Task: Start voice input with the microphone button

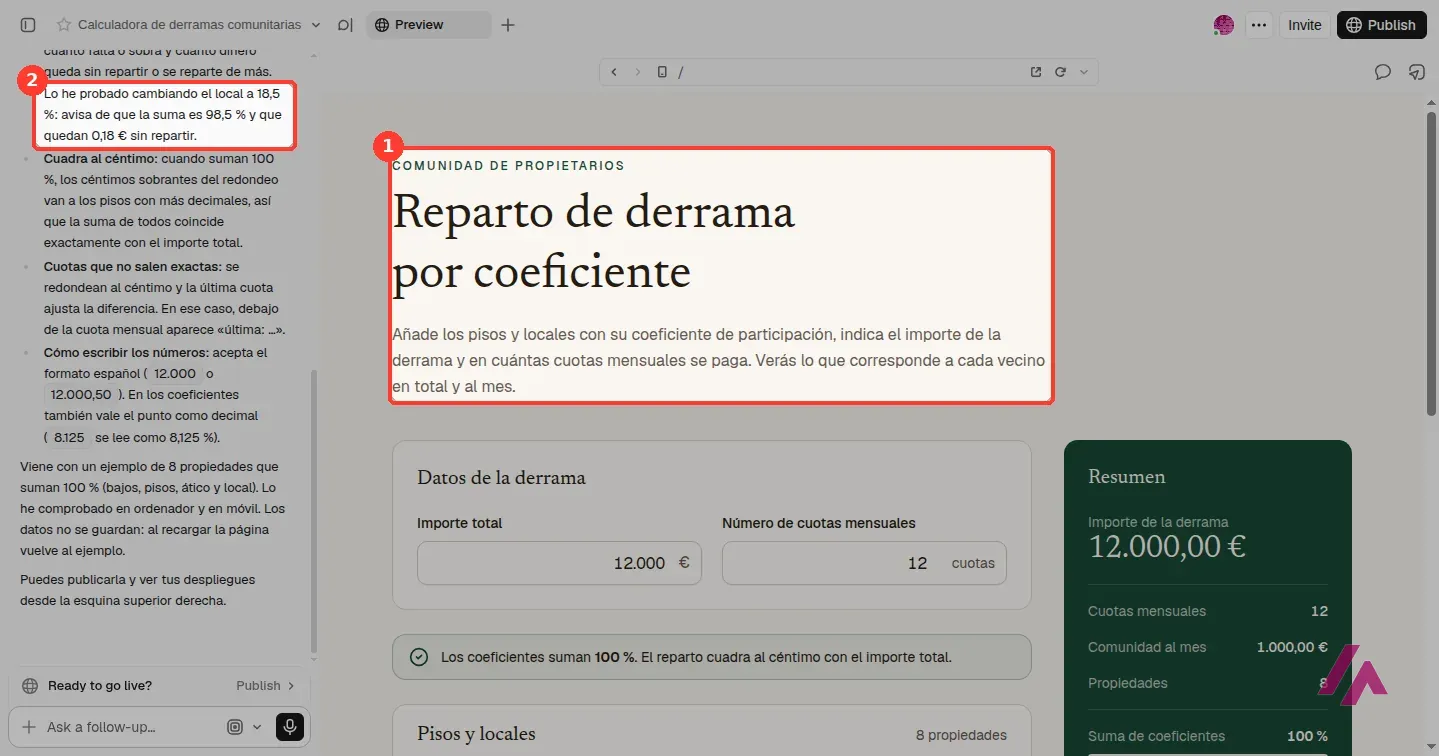Action: pyautogui.click(x=290, y=727)
